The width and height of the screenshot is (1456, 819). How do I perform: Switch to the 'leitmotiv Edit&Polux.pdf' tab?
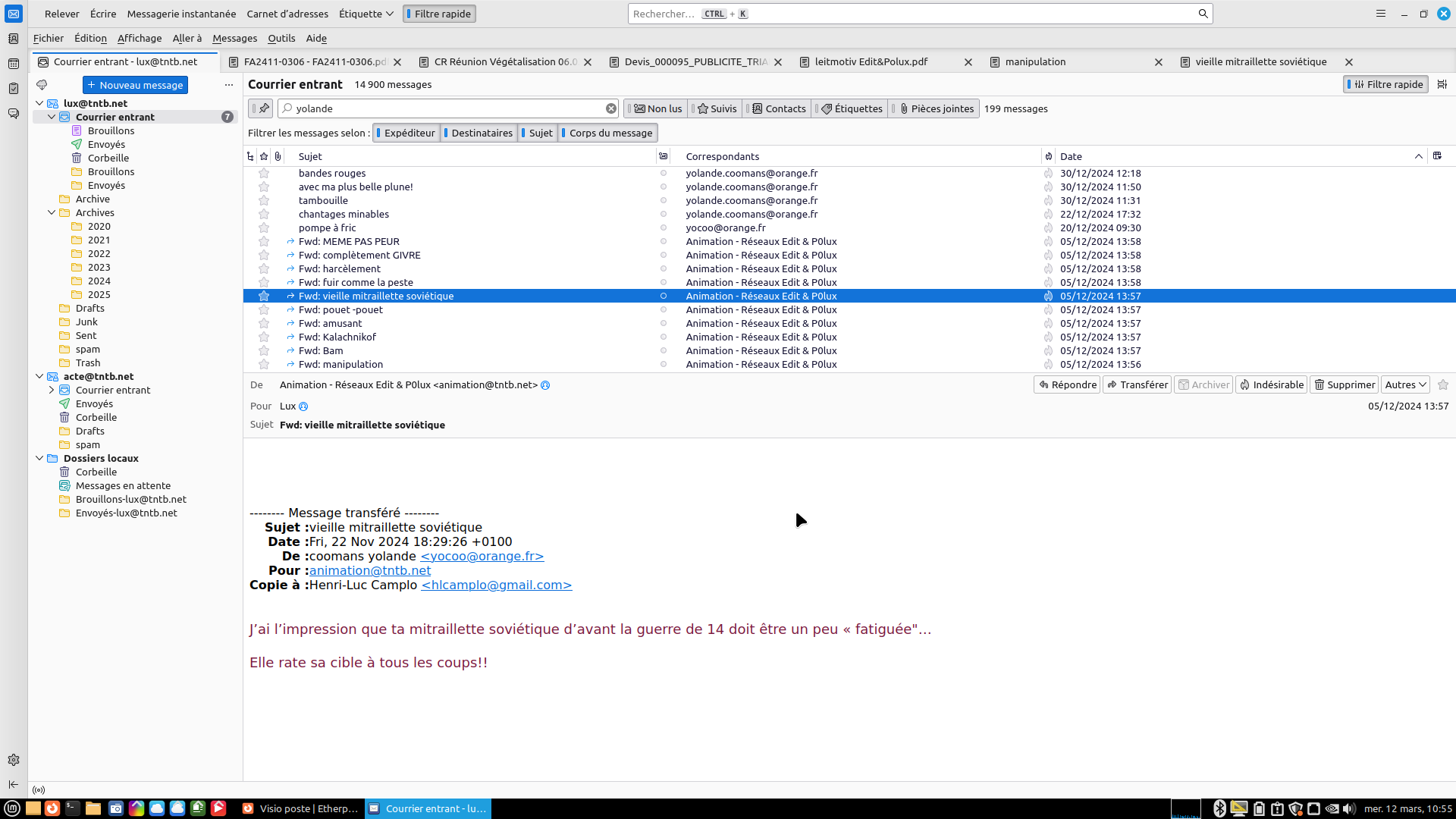pyautogui.click(x=871, y=62)
